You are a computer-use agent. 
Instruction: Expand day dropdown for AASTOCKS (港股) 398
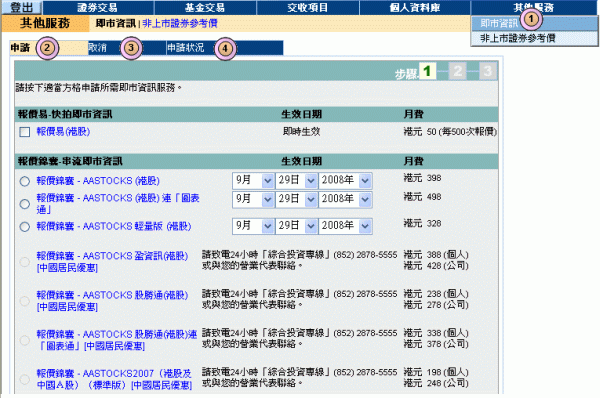coord(296,180)
